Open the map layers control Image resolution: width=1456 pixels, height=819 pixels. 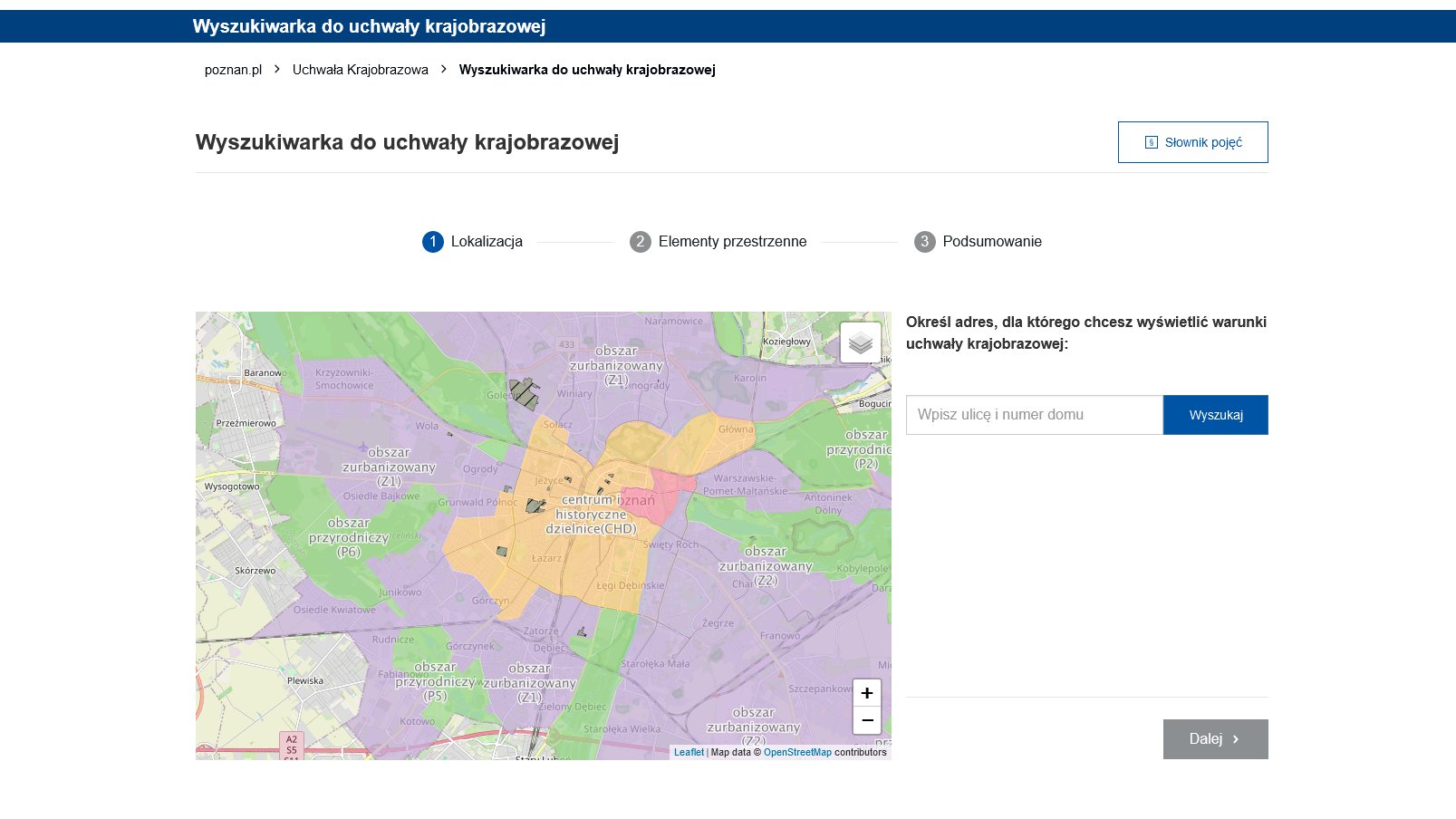click(861, 342)
